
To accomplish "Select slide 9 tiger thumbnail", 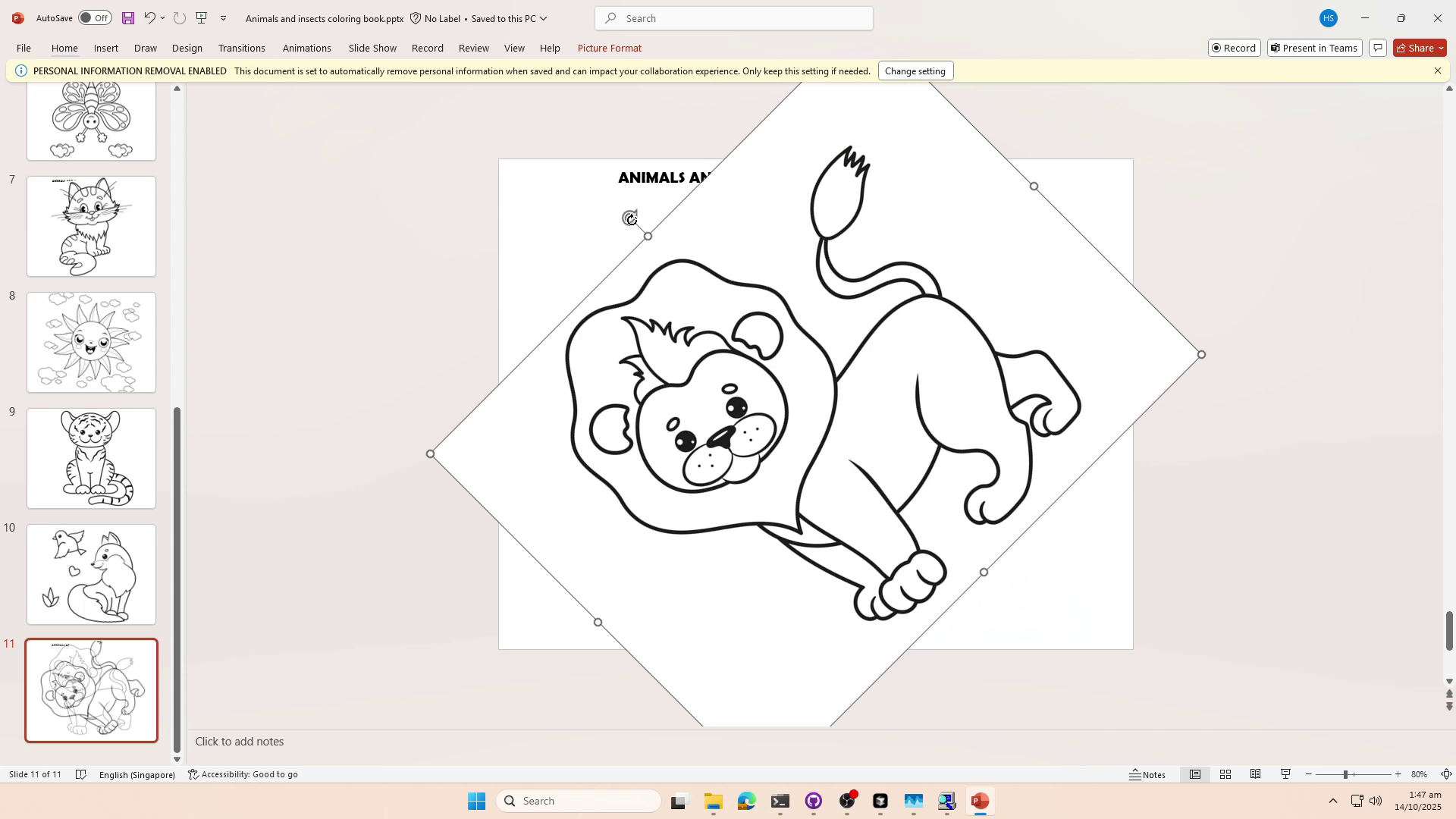I will pos(91,458).
